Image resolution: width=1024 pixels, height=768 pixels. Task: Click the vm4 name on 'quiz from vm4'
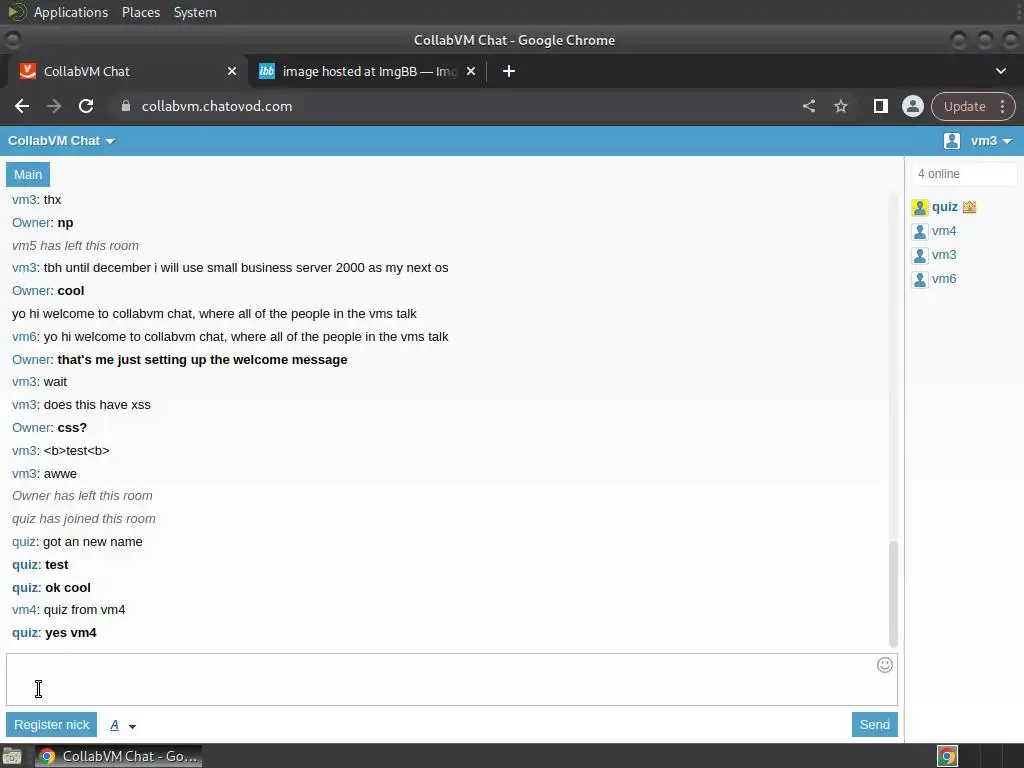coord(24,610)
